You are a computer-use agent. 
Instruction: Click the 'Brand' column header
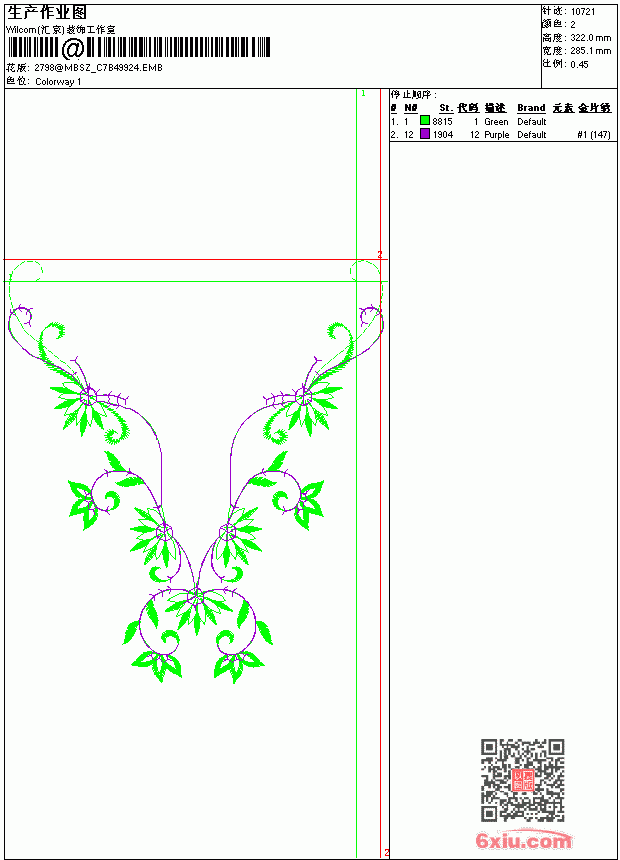(531, 108)
